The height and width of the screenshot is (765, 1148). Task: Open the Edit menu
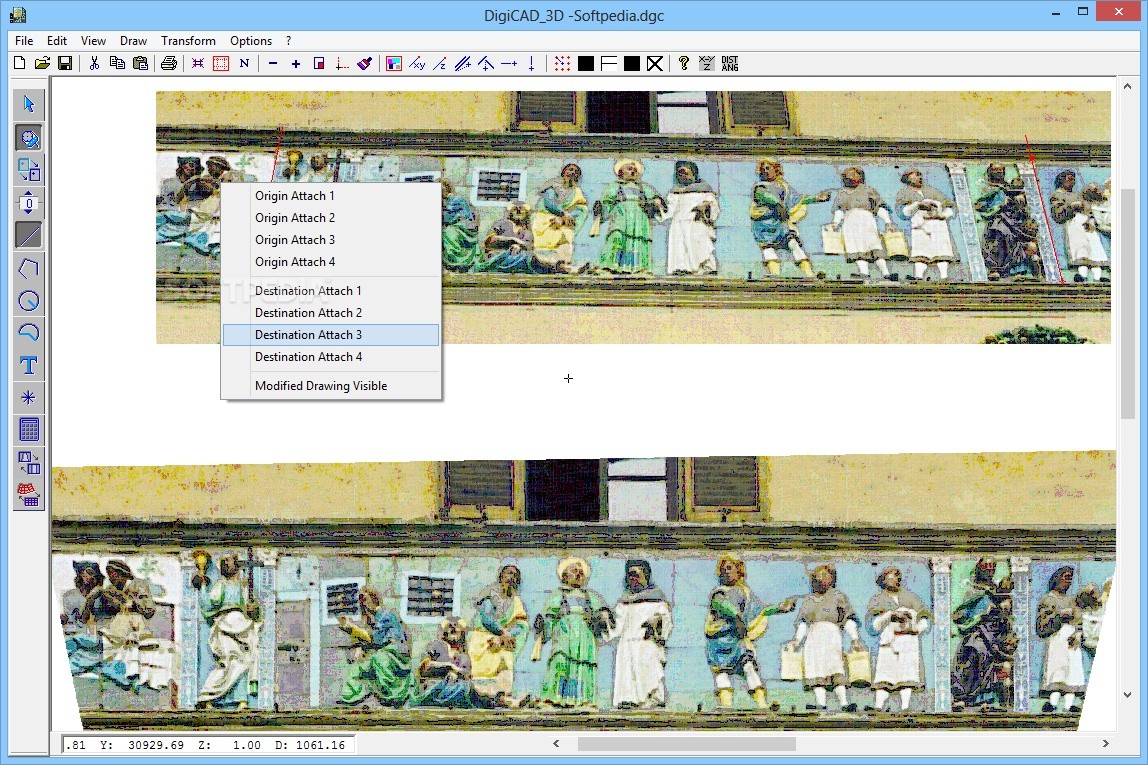[56, 41]
